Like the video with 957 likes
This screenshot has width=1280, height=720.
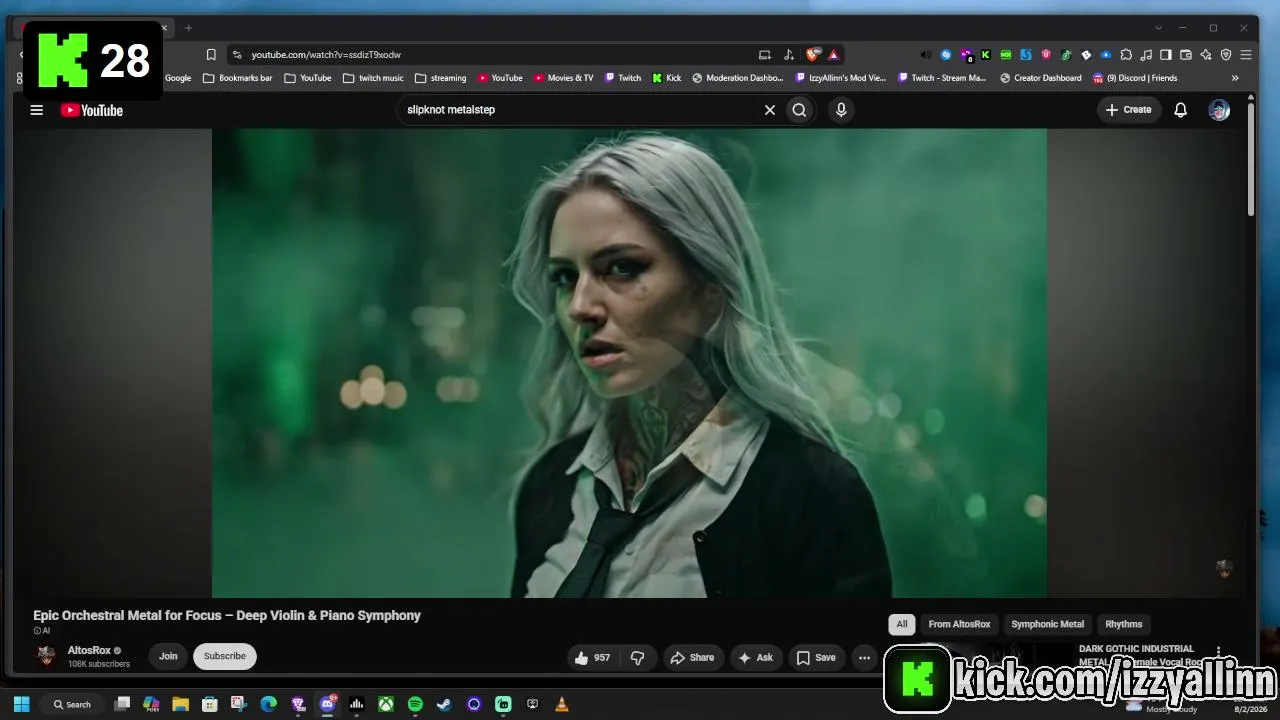coord(592,657)
